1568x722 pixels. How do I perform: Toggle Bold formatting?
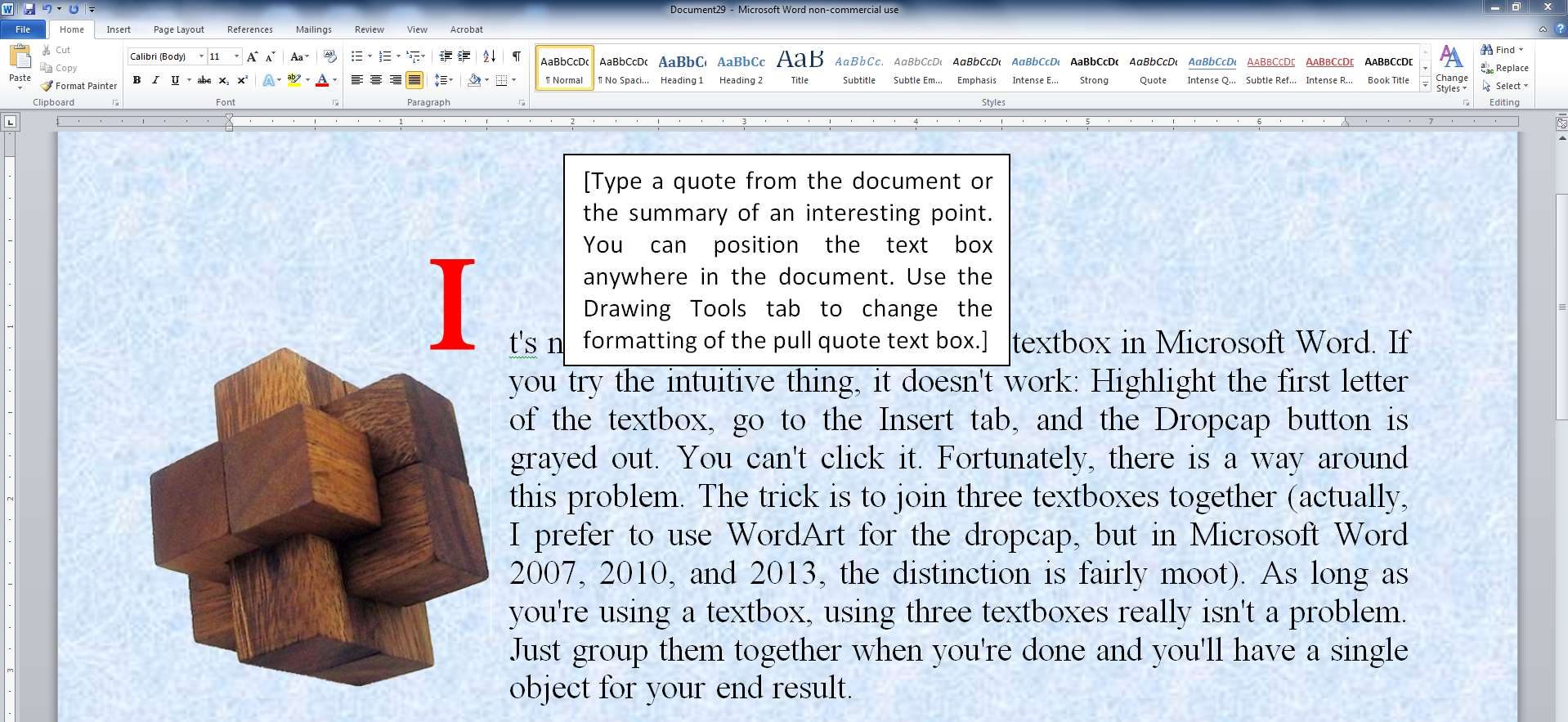coord(137,80)
